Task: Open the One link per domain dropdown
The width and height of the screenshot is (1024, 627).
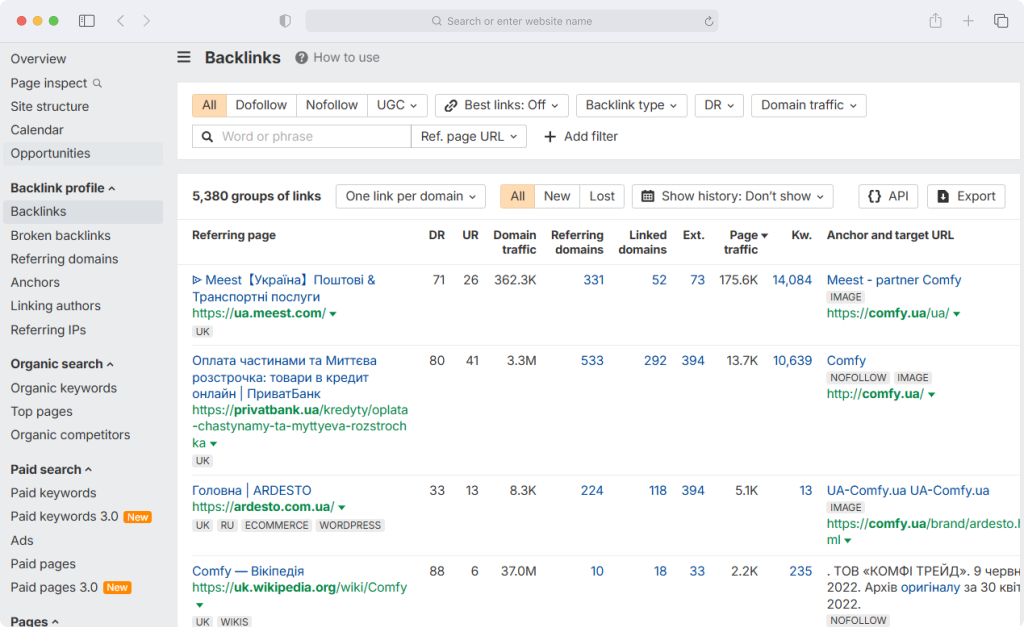Action: click(411, 196)
